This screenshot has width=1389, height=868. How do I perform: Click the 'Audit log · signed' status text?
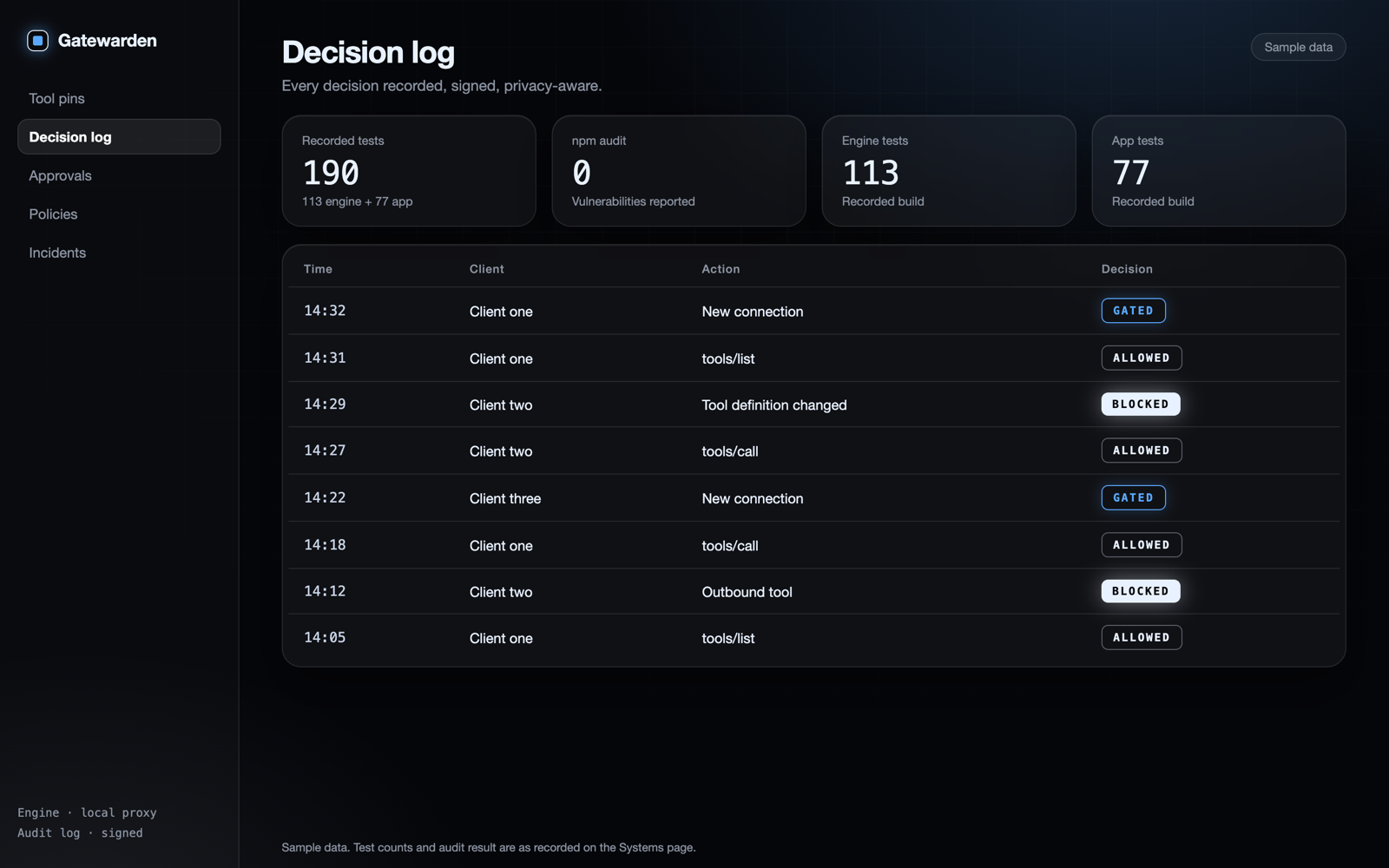coord(80,832)
